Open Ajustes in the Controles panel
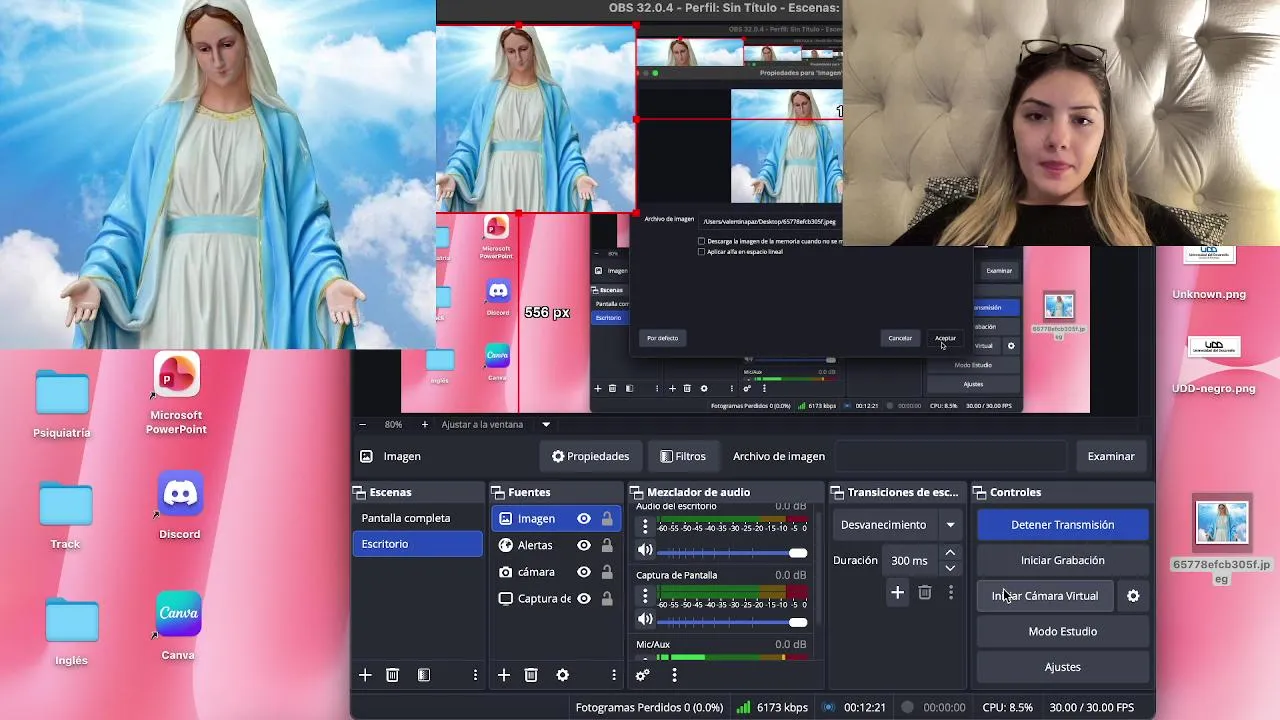The width and height of the screenshot is (1280, 720). click(1062, 667)
